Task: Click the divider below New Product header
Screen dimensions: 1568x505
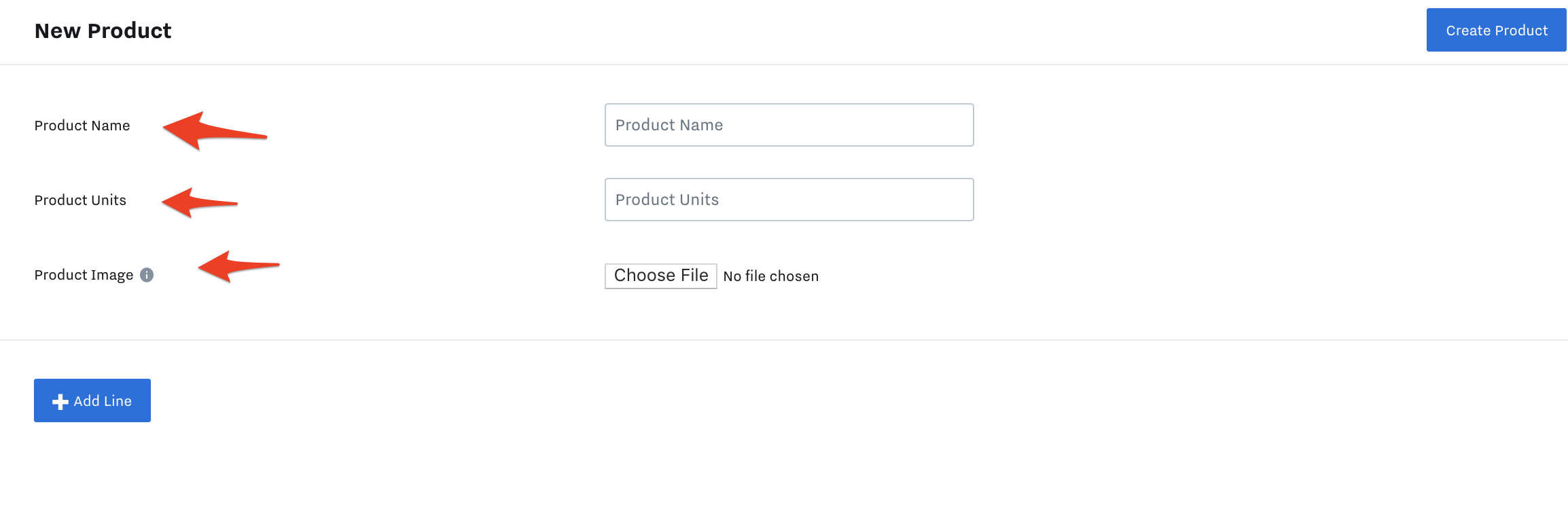Action: 784,64
